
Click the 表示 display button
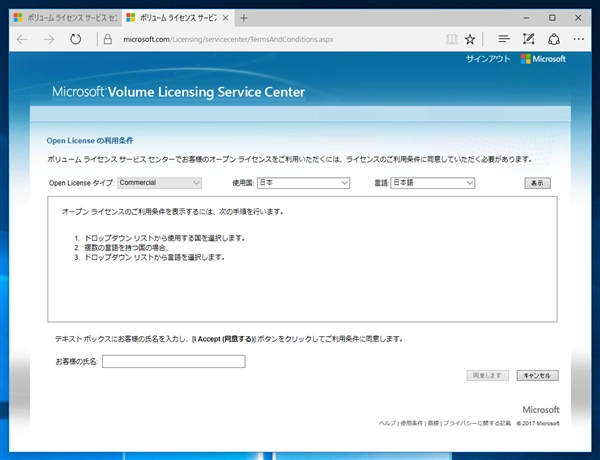(537, 183)
